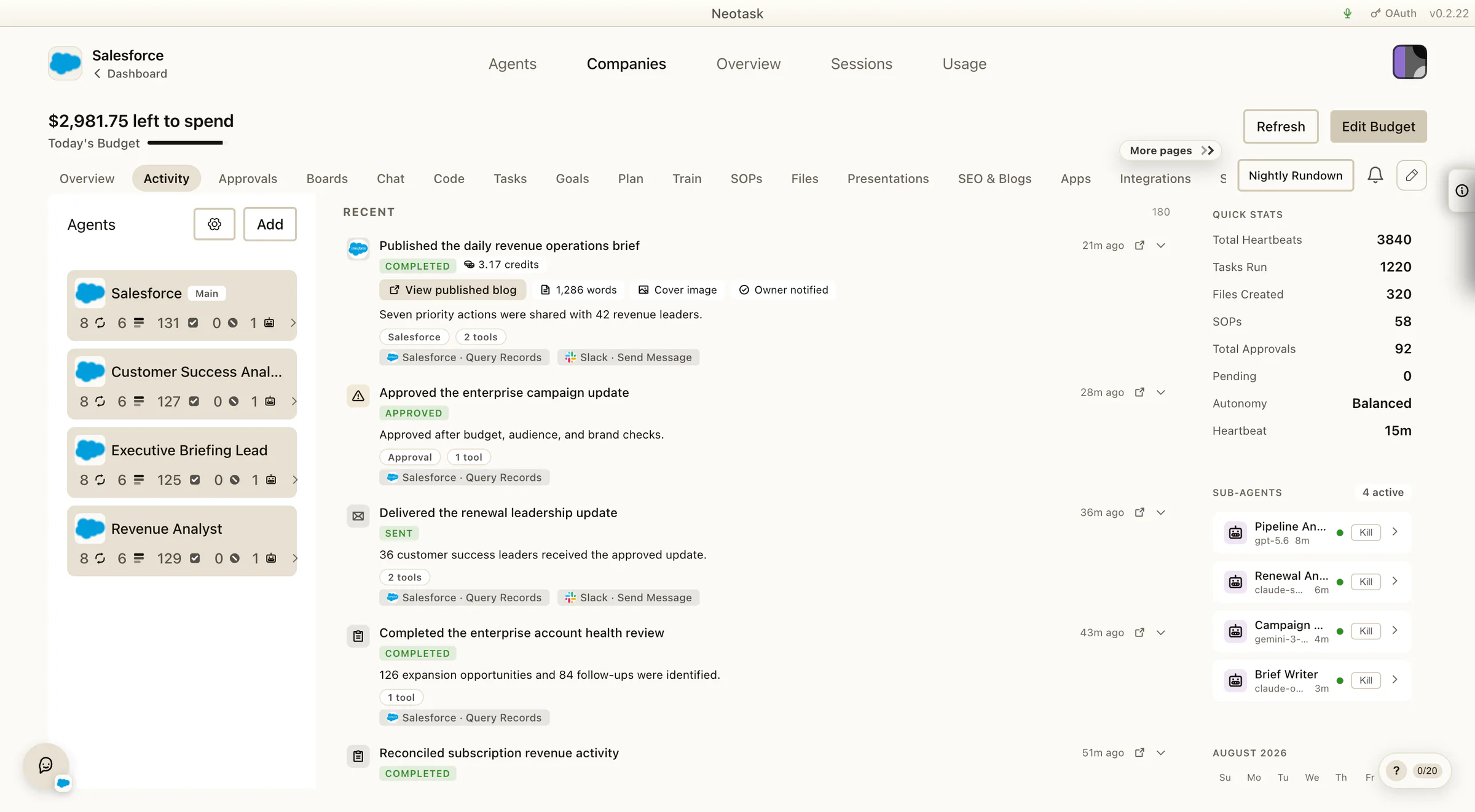Open Brief Writer sub-agent details chevron
This screenshot has width=1475, height=812.
pyautogui.click(x=1395, y=679)
